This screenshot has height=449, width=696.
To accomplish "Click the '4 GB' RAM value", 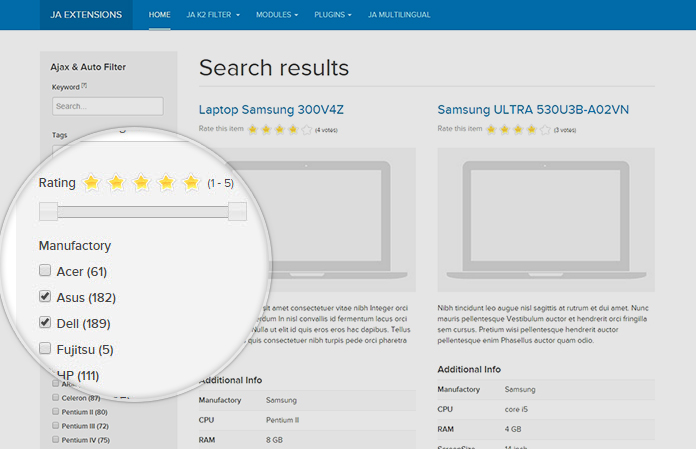I will tap(513, 429).
